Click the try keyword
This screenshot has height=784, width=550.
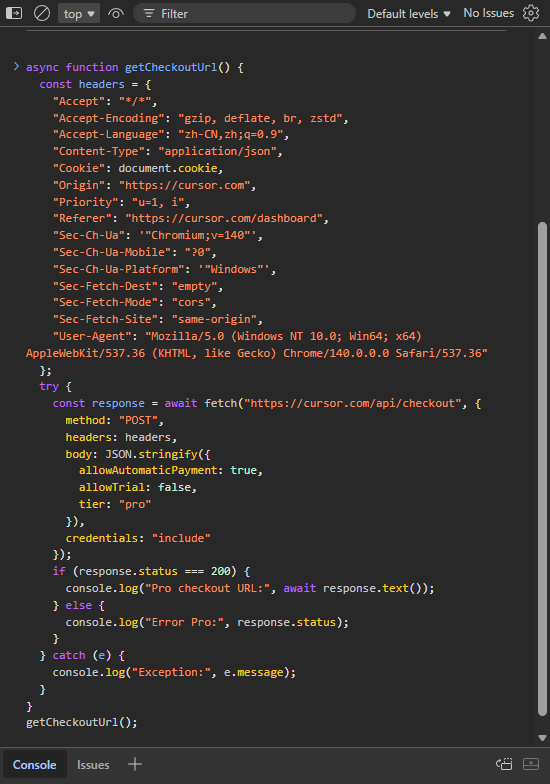point(49,386)
